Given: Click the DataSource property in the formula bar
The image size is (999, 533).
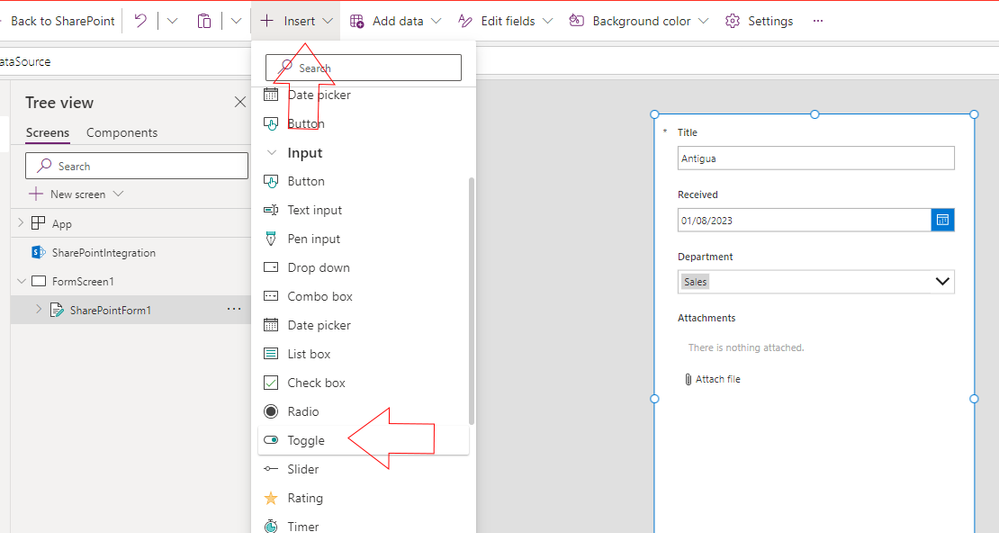Looking at the screenshot, I should 25,62.
